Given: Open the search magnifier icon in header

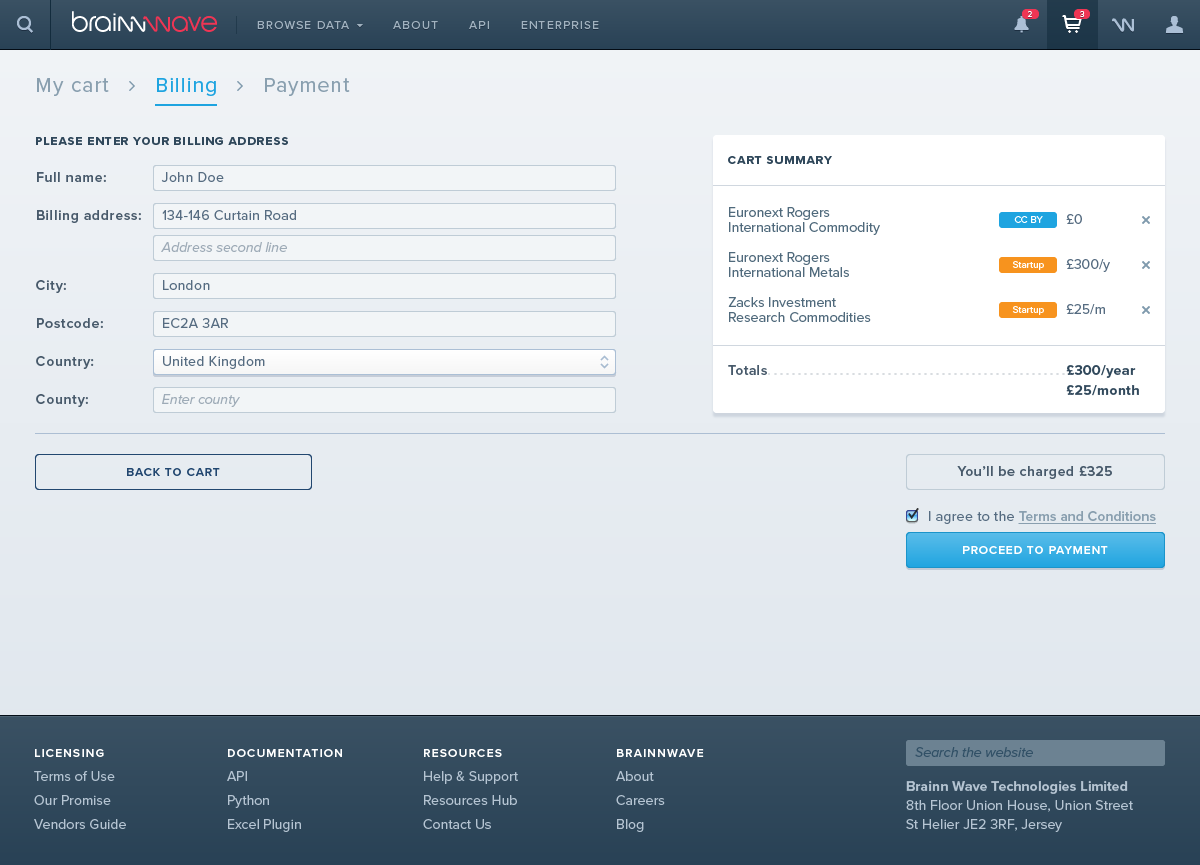Looking at the screenshot, I should 25,24.
